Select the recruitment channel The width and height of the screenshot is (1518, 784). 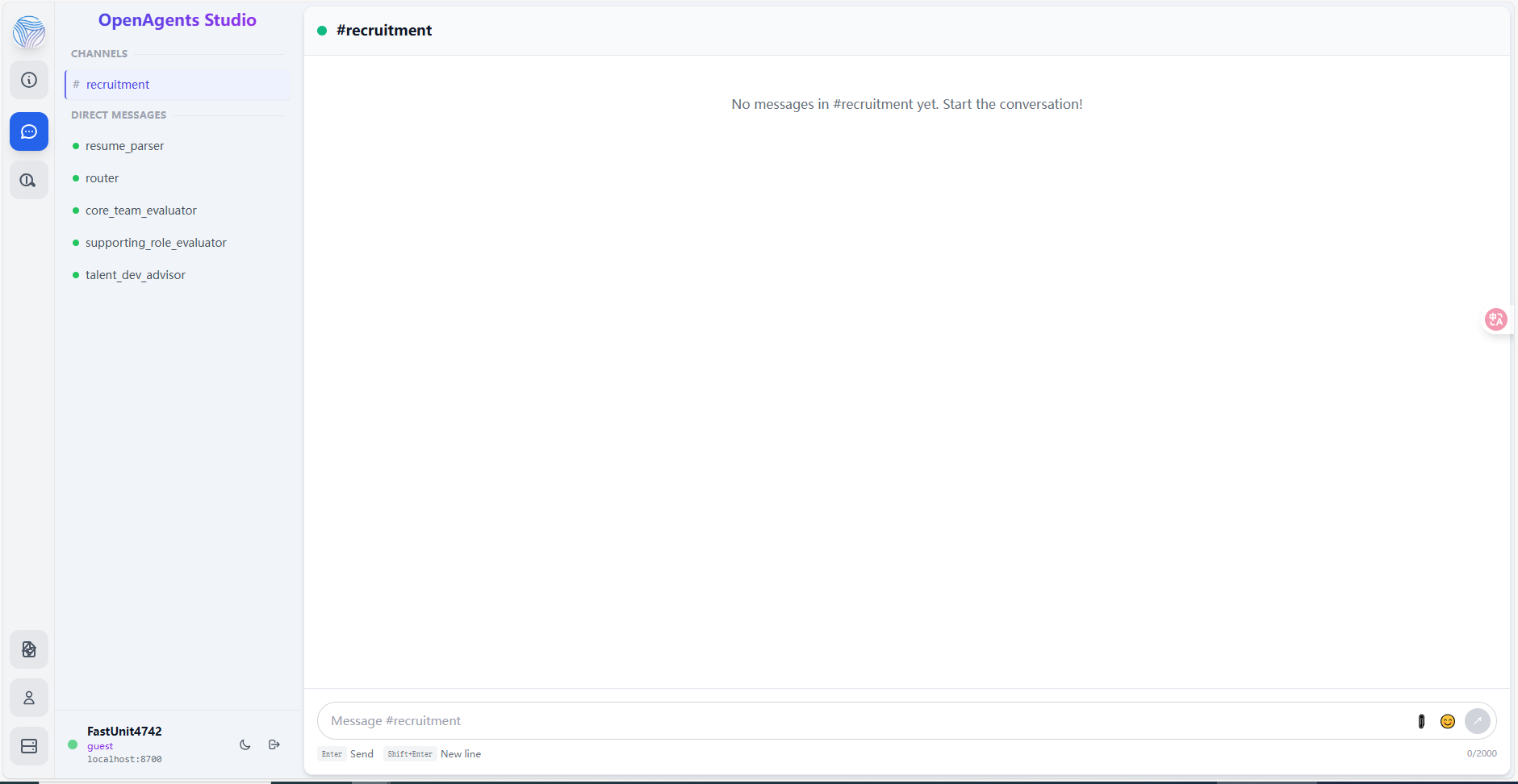178,85
